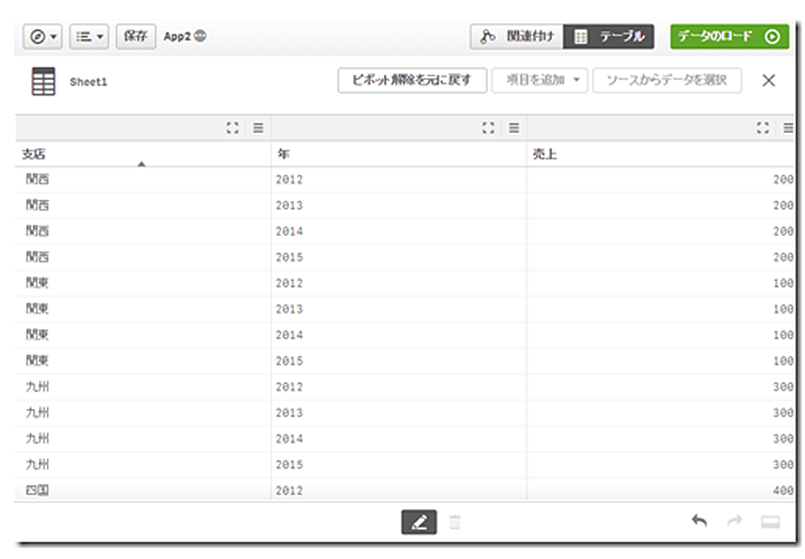The height and width of the screenshot is (559, 805).
Task: Open the compass navigation menu
Action: tap(43, 37)
